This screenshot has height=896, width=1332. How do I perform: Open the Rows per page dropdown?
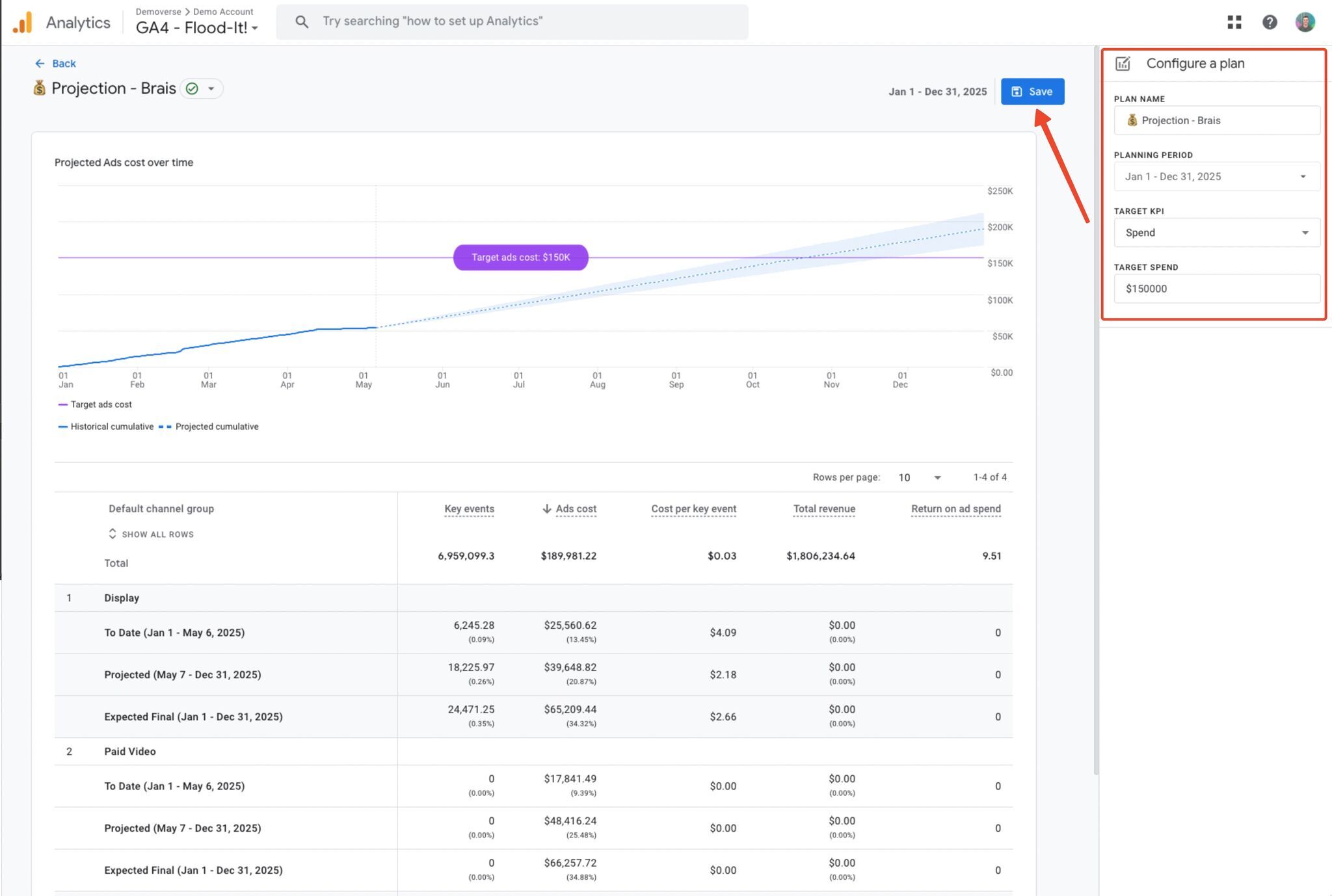[x=920, y=477]
